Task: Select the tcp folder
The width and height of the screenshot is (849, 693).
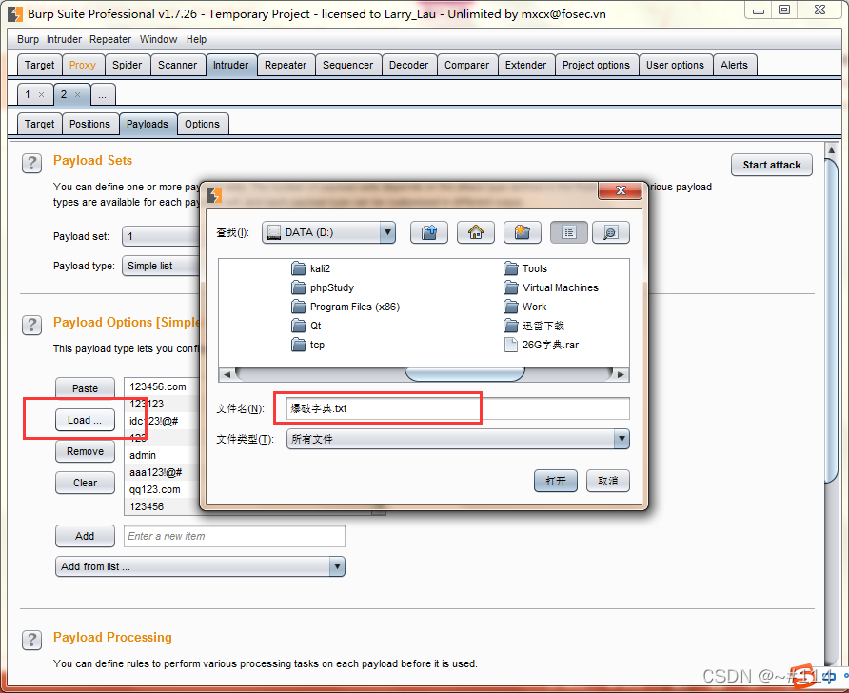Action: [x=308, y=344]
